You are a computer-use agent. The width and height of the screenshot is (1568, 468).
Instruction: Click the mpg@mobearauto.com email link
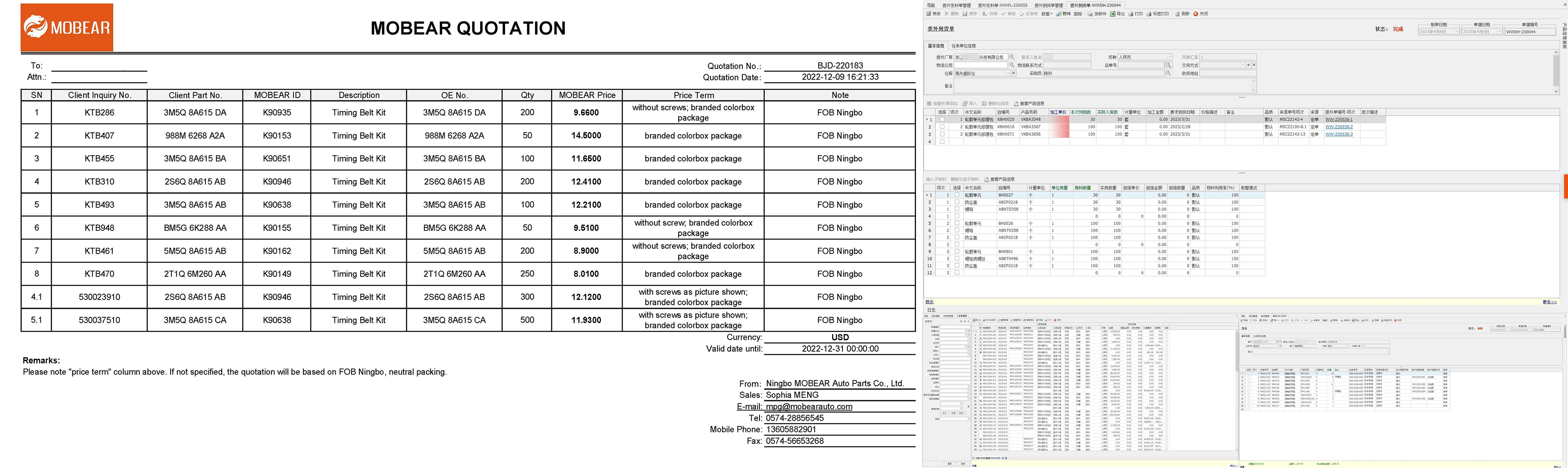tap(808, 406)
